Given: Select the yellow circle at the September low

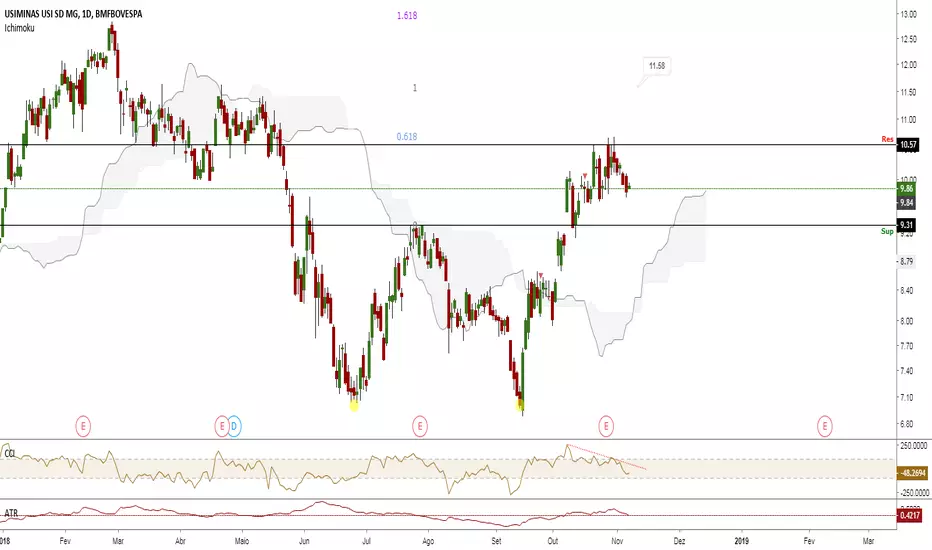Looking at the screenshot, I should click(x=519, y=406).
